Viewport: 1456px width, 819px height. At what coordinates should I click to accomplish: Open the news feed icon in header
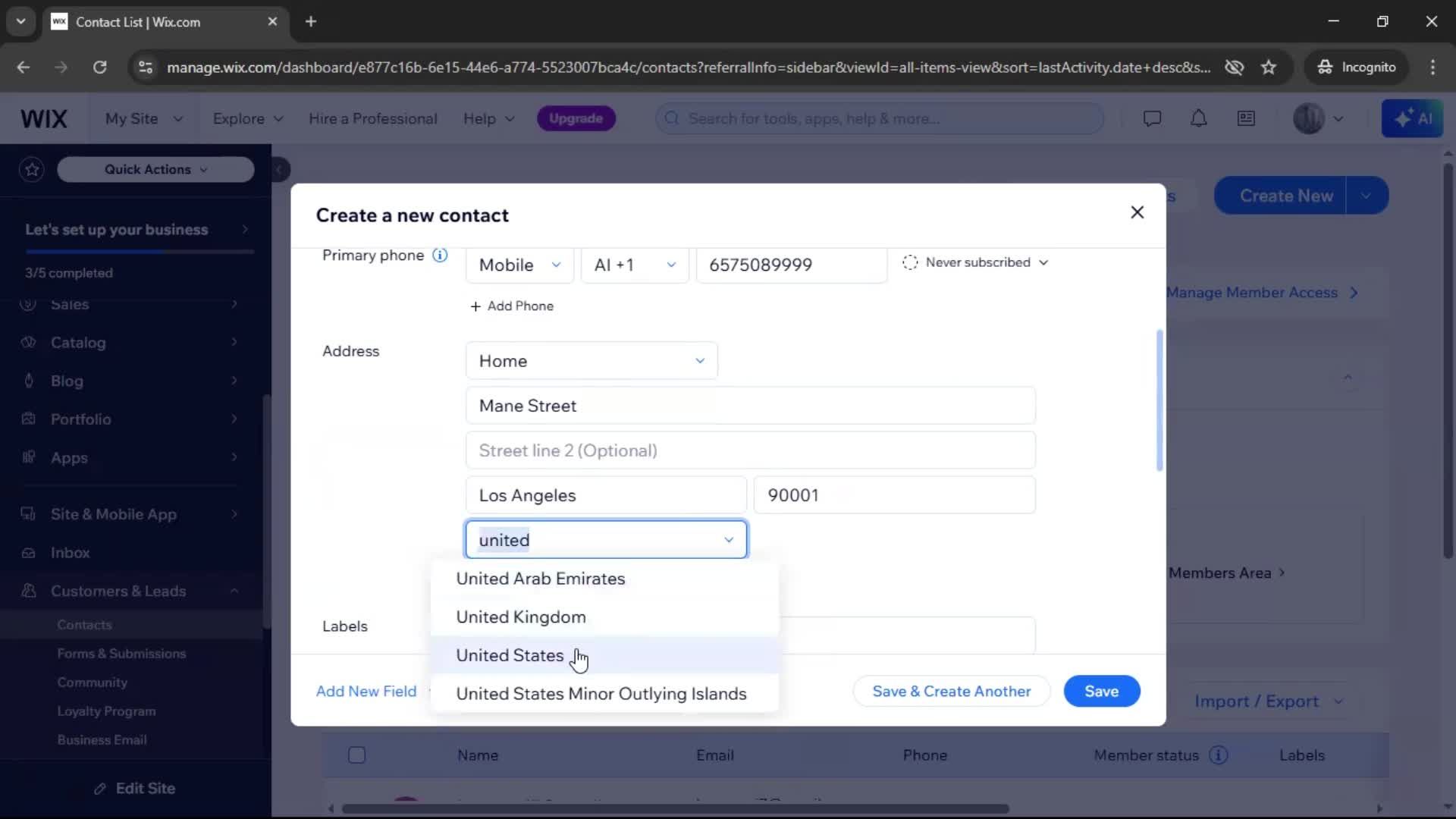pyautogui.click(x=1246, y=118)
